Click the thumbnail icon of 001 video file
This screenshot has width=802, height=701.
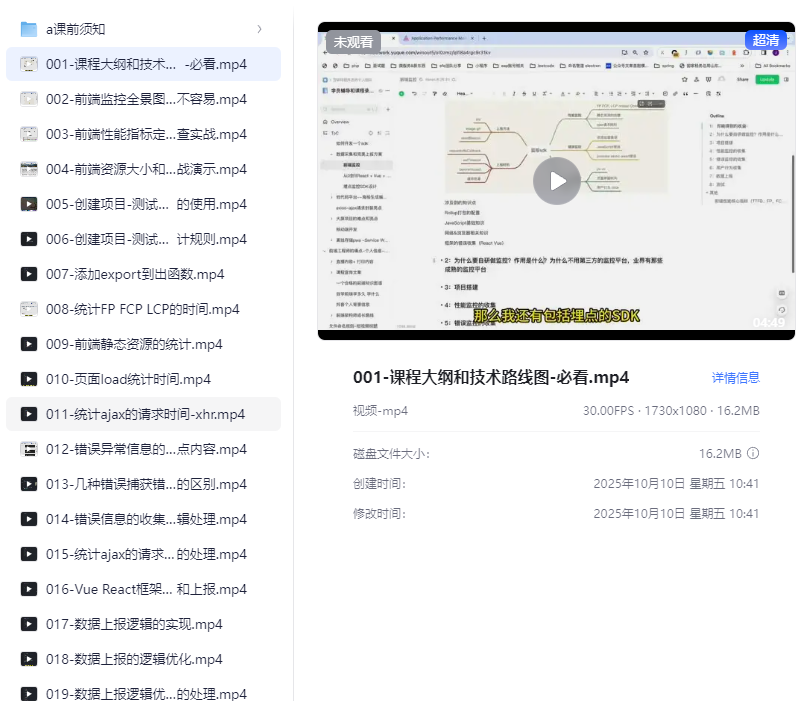pos(28,63)
